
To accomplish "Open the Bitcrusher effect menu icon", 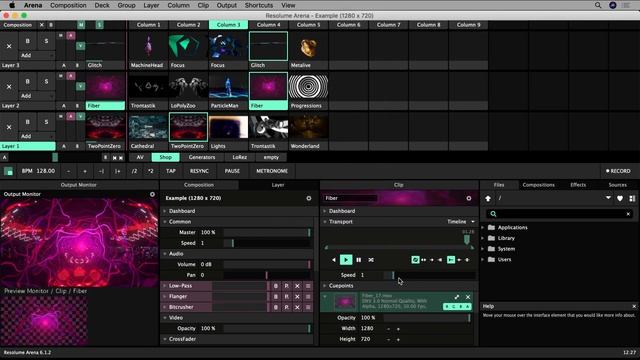I will pos(308,307).
